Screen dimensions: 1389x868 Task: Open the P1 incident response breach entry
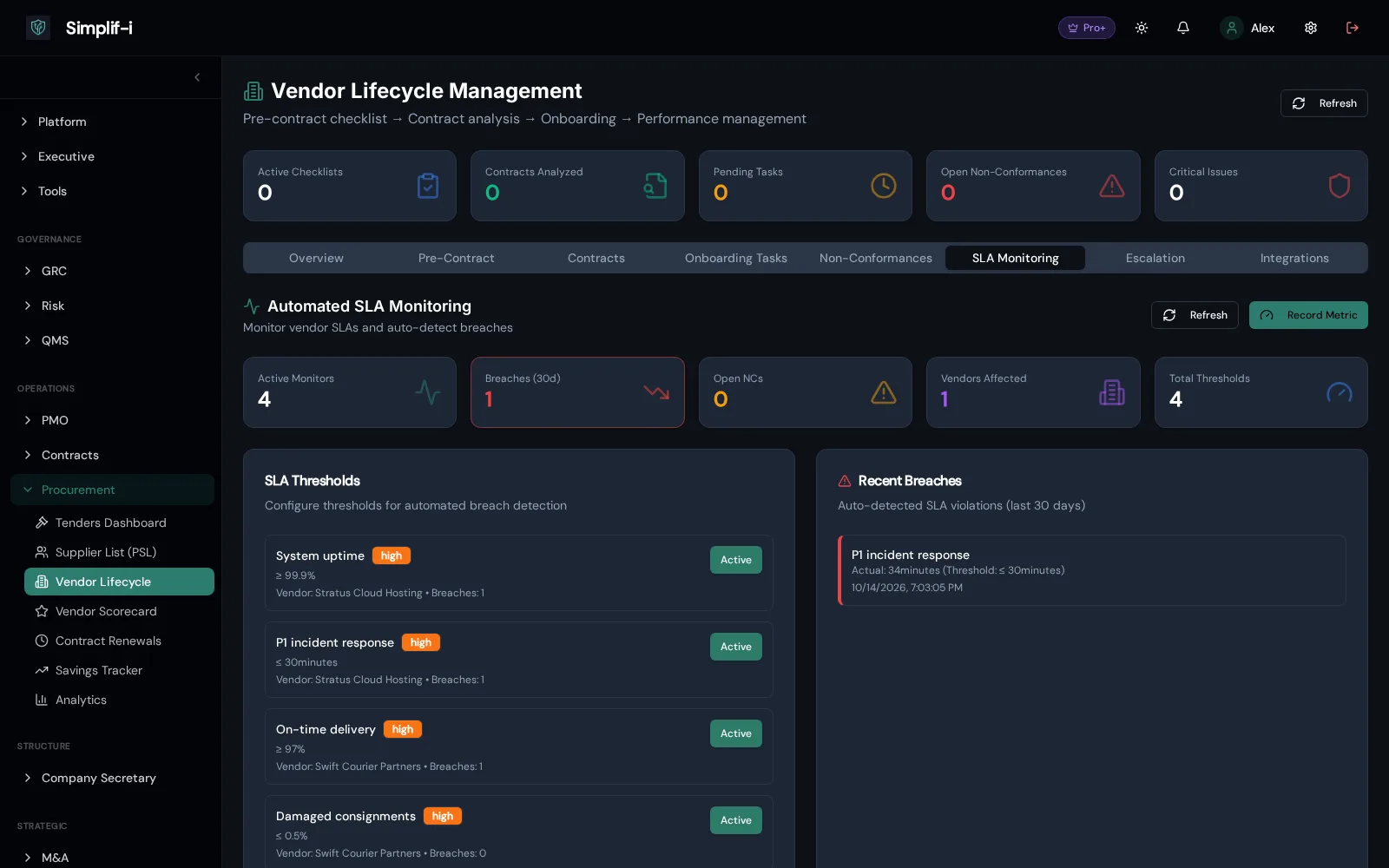tap(1092, 570)
